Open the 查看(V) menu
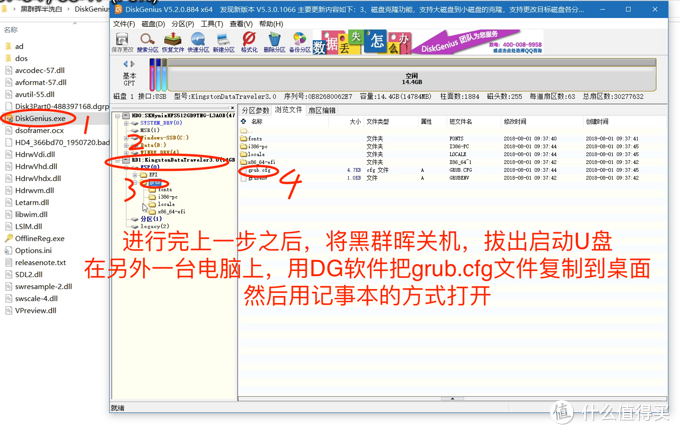 (241, 24)
